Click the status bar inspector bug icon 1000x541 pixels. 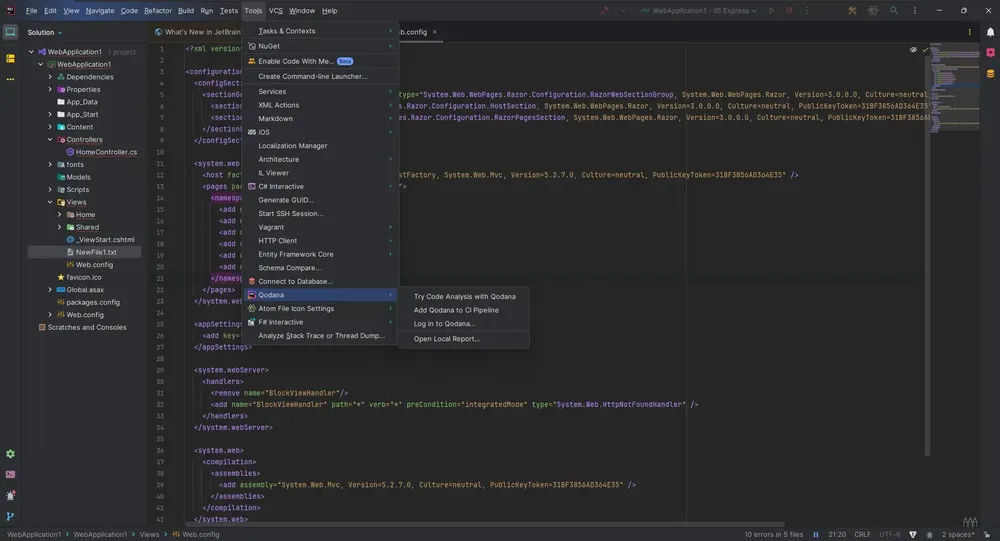[929, 535]
